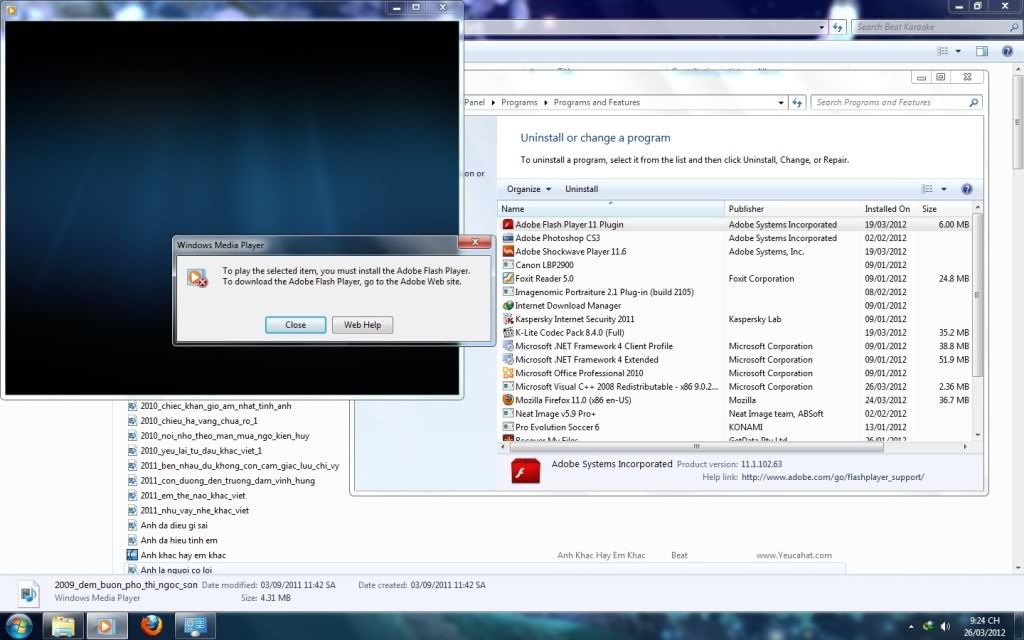Open the flashplayer_support help link
Image resolution: width=1024 pixels, height=640 pixels.
tap(833, 477)
